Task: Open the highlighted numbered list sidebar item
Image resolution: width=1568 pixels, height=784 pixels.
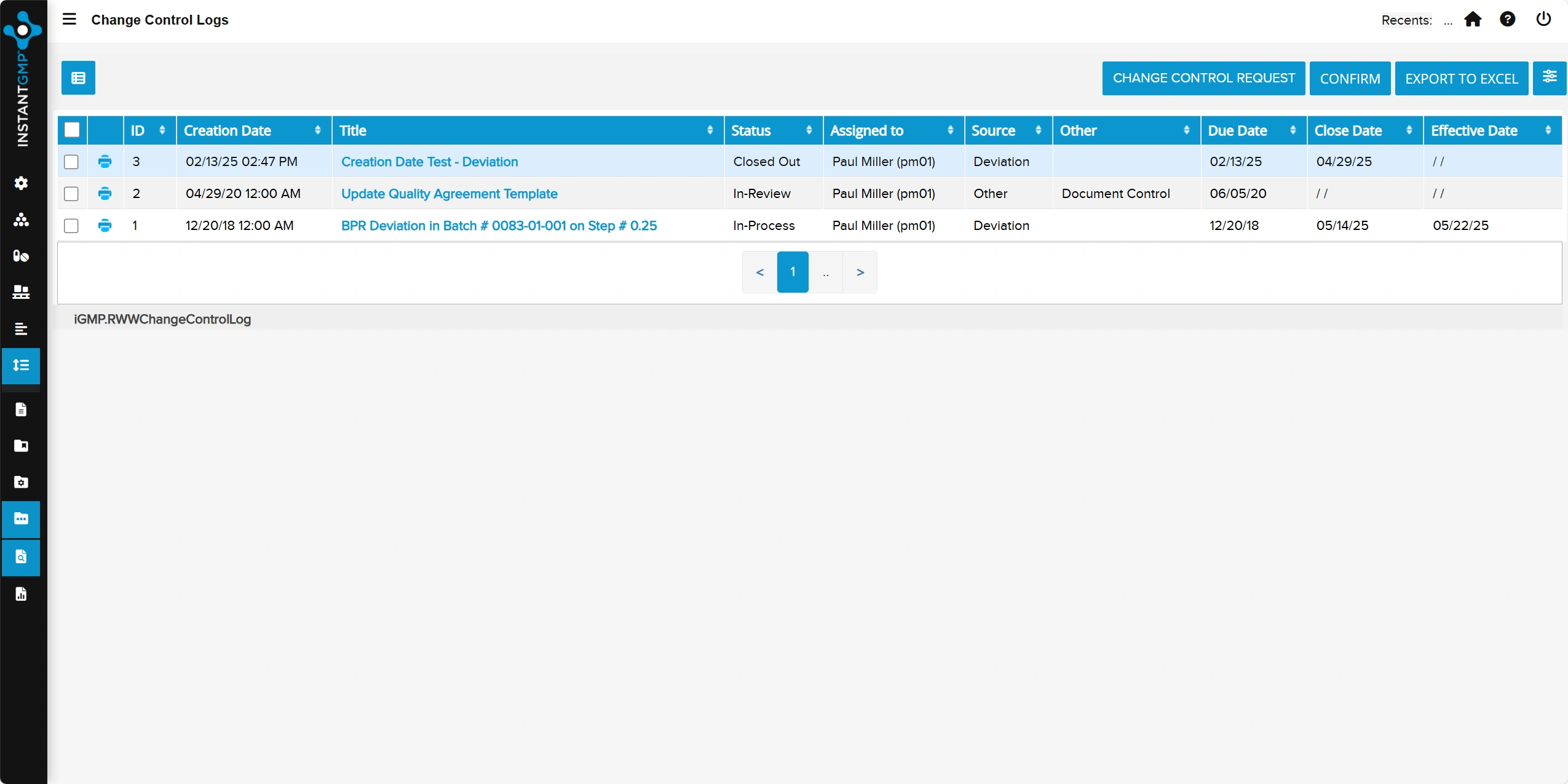Action: 21,366
